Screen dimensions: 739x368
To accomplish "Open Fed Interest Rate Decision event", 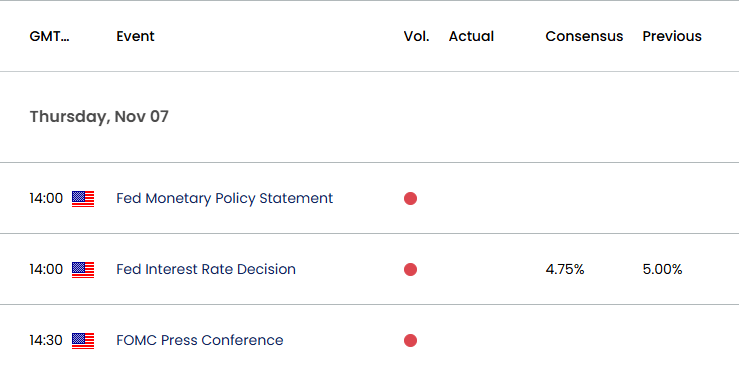I will pos(206,269).
